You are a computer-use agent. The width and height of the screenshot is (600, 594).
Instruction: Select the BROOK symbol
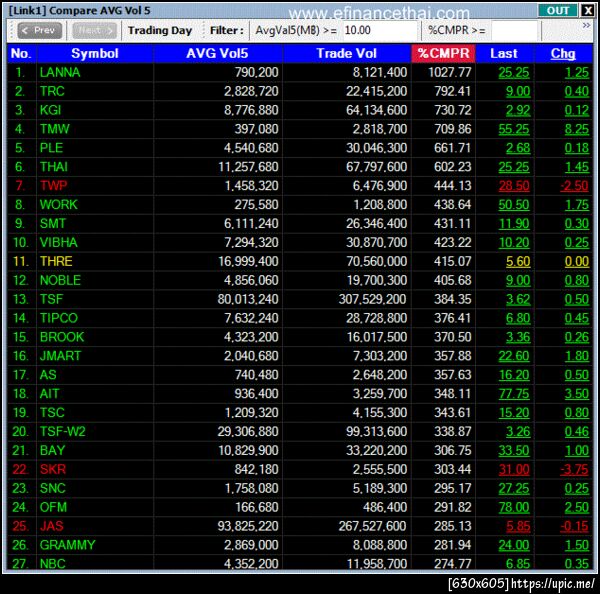62,337
